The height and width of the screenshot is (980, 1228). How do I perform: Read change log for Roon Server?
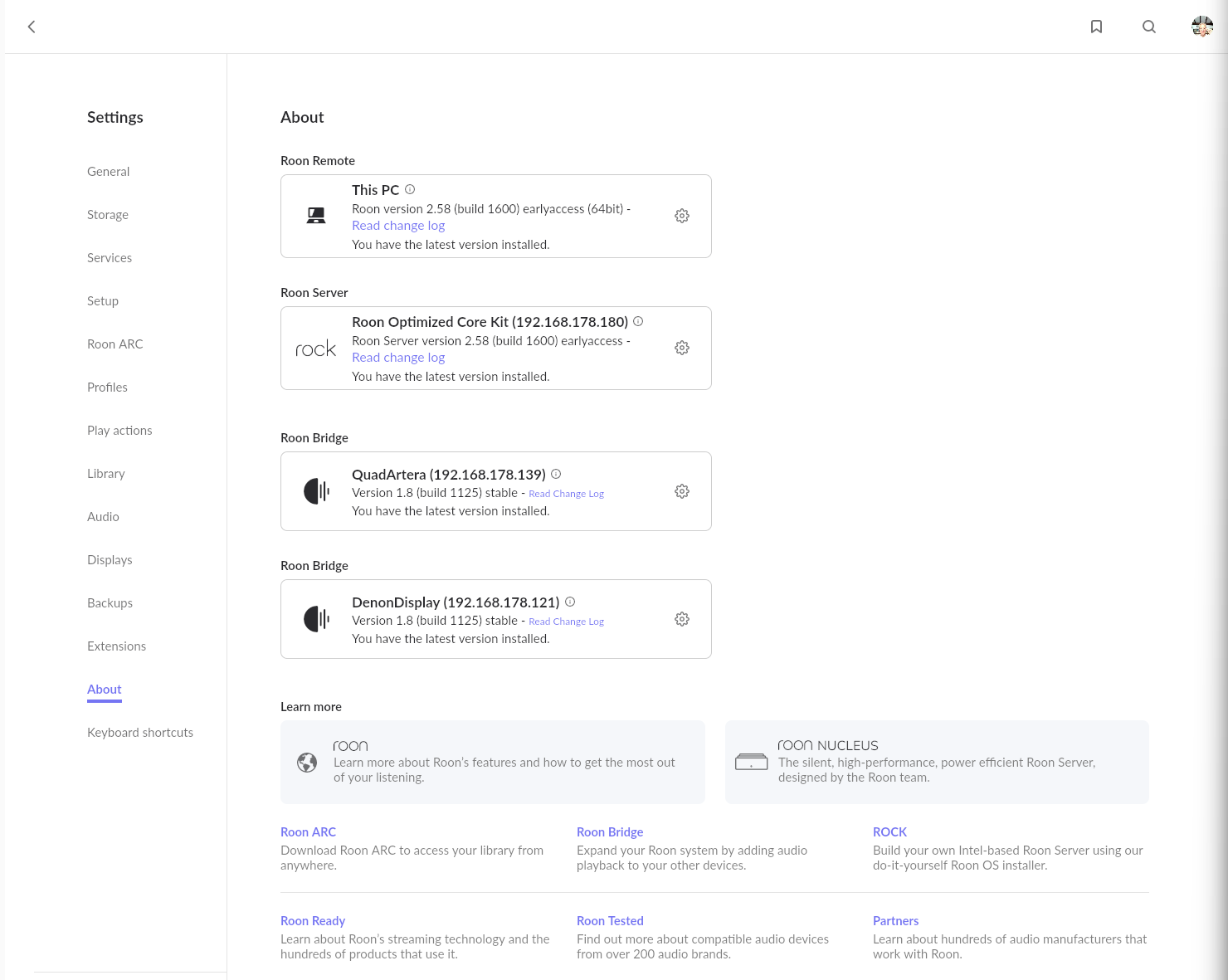click(x=398, y=358)
